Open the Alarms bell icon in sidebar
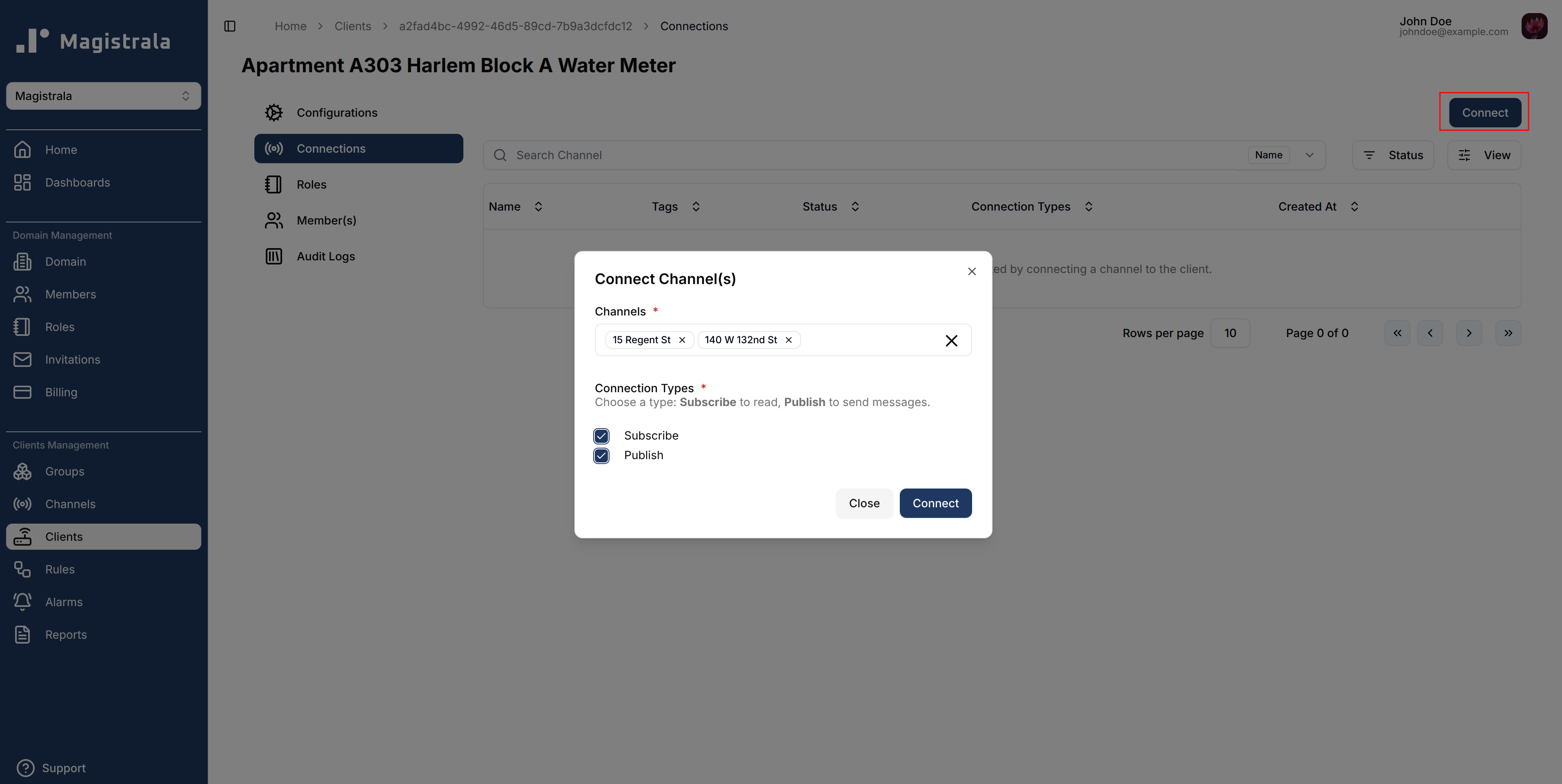The image size is (1562, 784). coord(22,602)
